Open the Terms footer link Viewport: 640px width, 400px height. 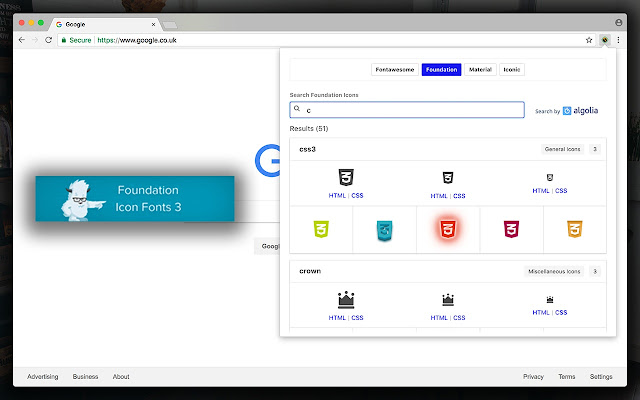pyautogui.click(x=567, y=377)
